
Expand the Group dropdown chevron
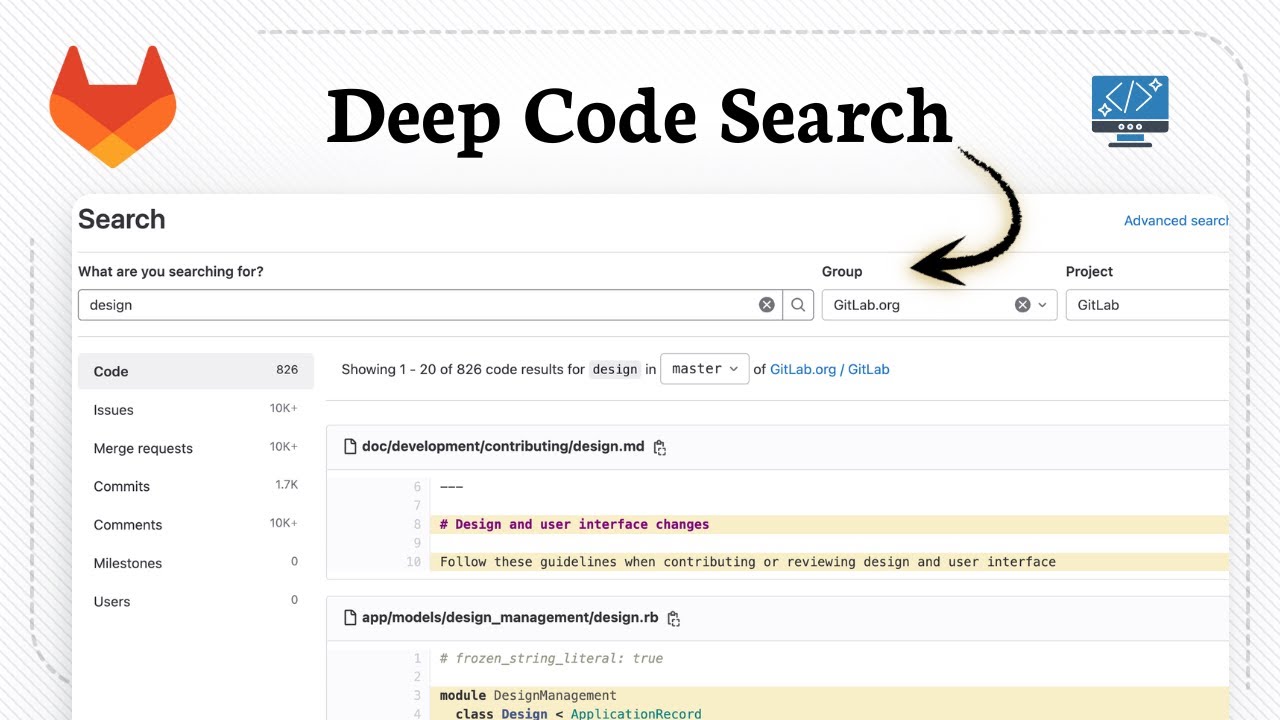[1042, 305]
